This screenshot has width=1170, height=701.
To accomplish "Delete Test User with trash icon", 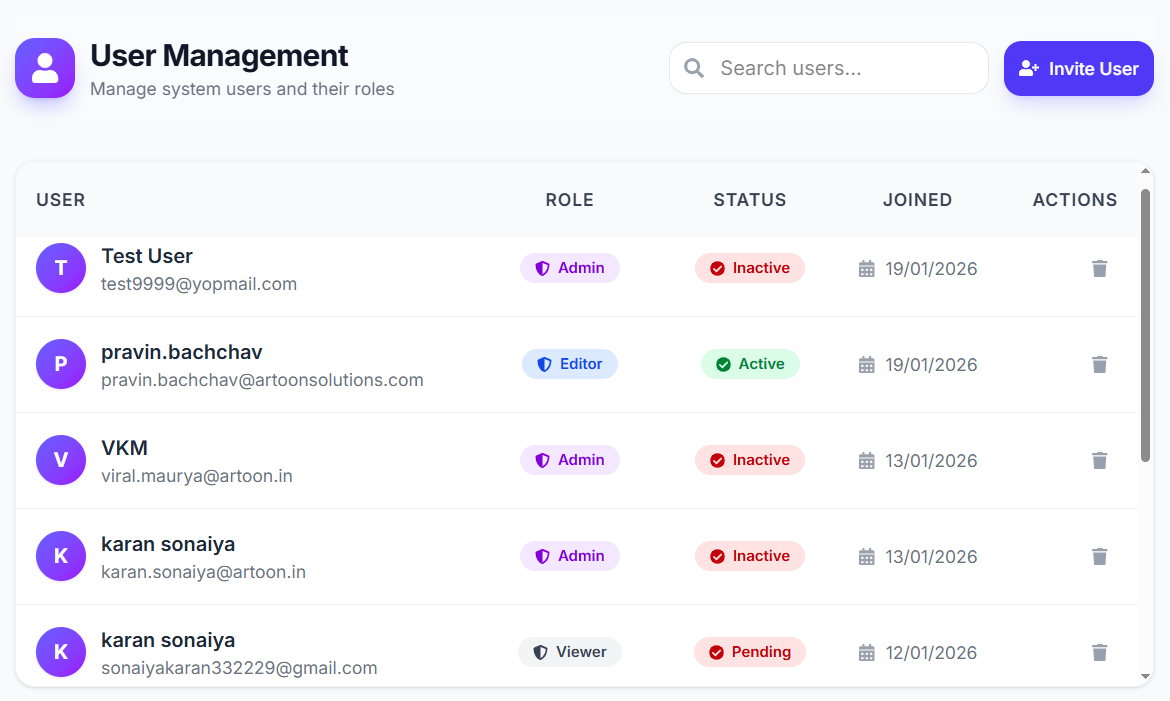I will pyautogui.click(x=1099, y=268).
